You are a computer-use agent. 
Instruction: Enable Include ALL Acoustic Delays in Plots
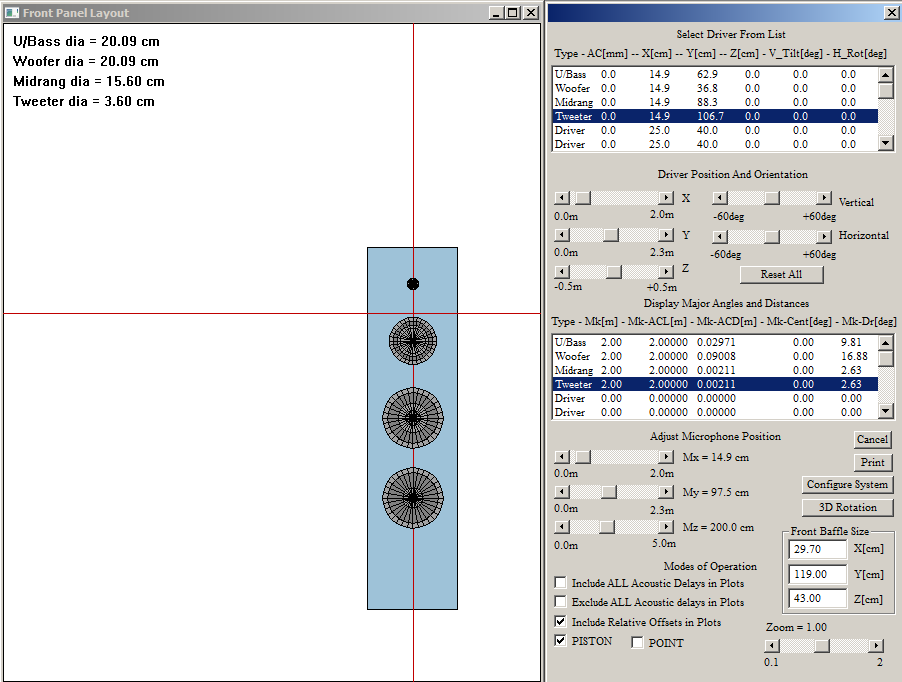click(560, 583)
